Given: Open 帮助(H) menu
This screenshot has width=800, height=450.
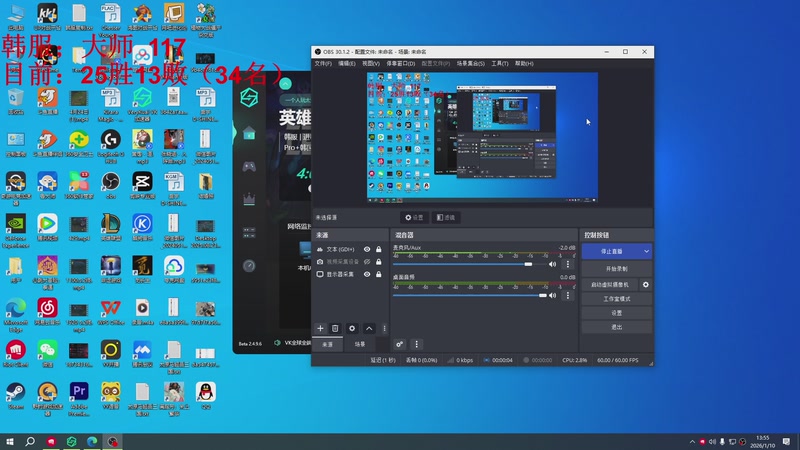Looking at the screenshot, I should point(524,63).
